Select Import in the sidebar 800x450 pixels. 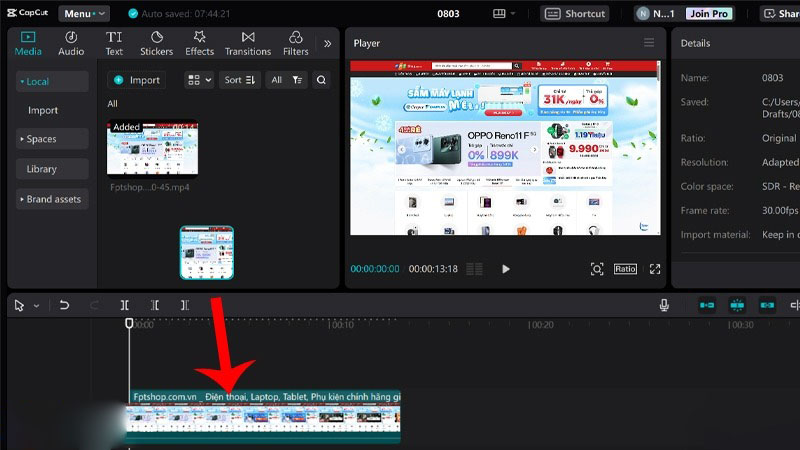point(43,110)
